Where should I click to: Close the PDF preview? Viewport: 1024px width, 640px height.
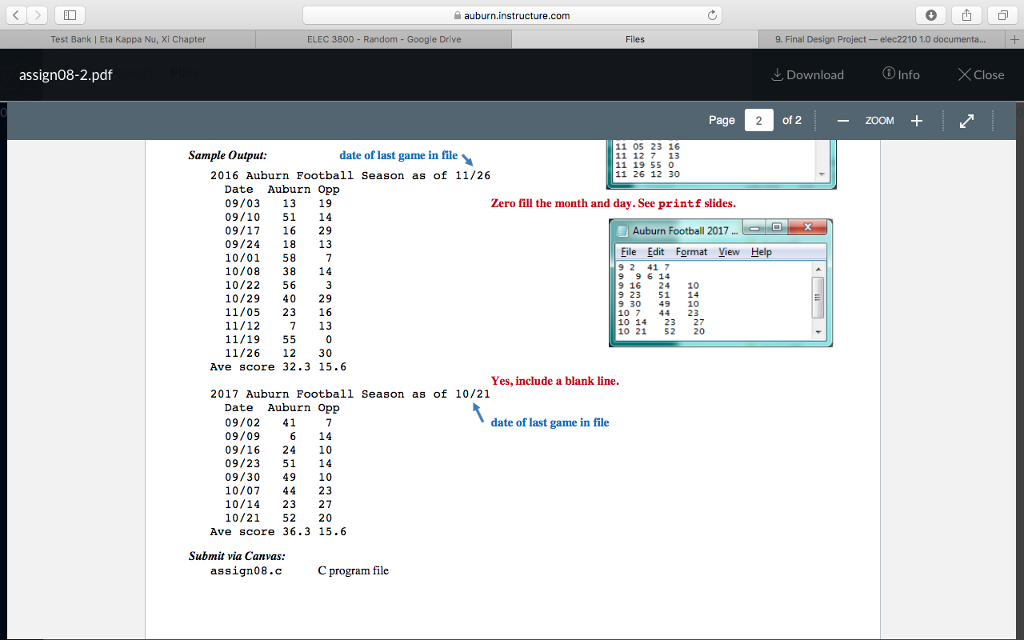[x=980, y=75]
